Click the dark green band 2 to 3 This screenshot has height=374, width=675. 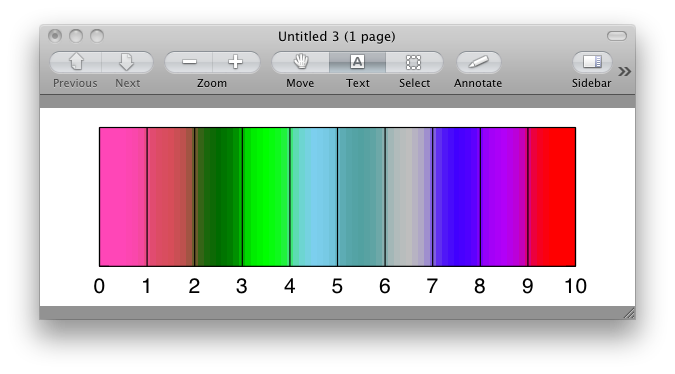pyautogui.click(x=219, y=197)
